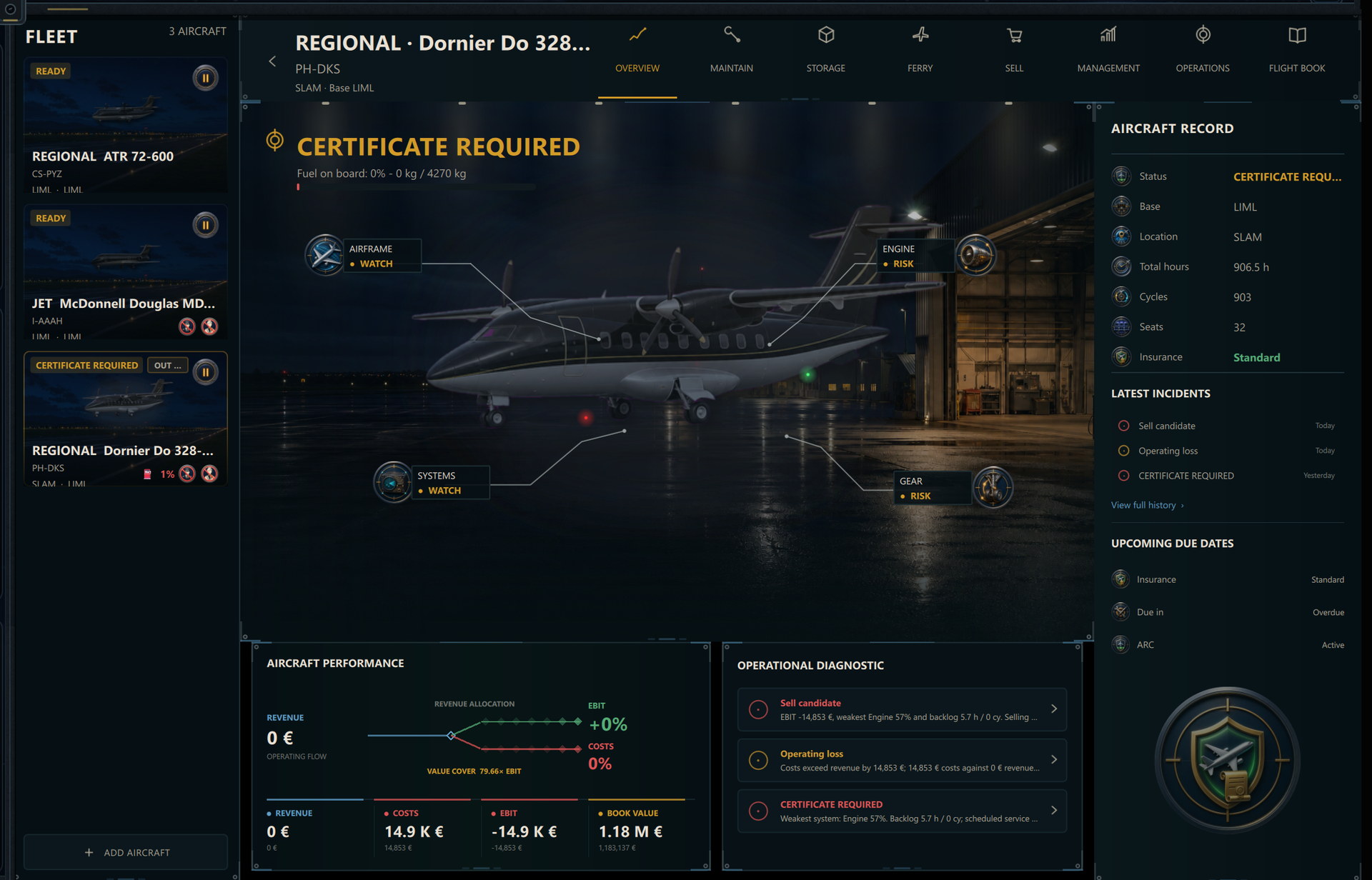Click the Certificate Required badge on Dornier card
Screen dimensions: 1372x880
pos(86,365)
